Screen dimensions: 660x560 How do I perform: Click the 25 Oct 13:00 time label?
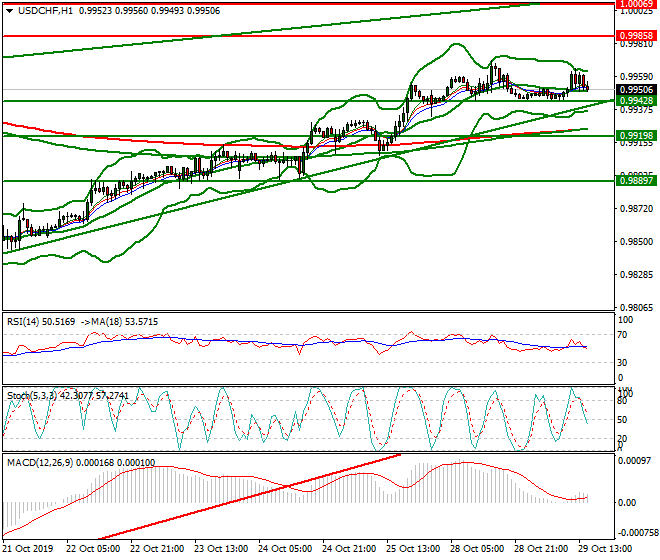pos(413,549)
